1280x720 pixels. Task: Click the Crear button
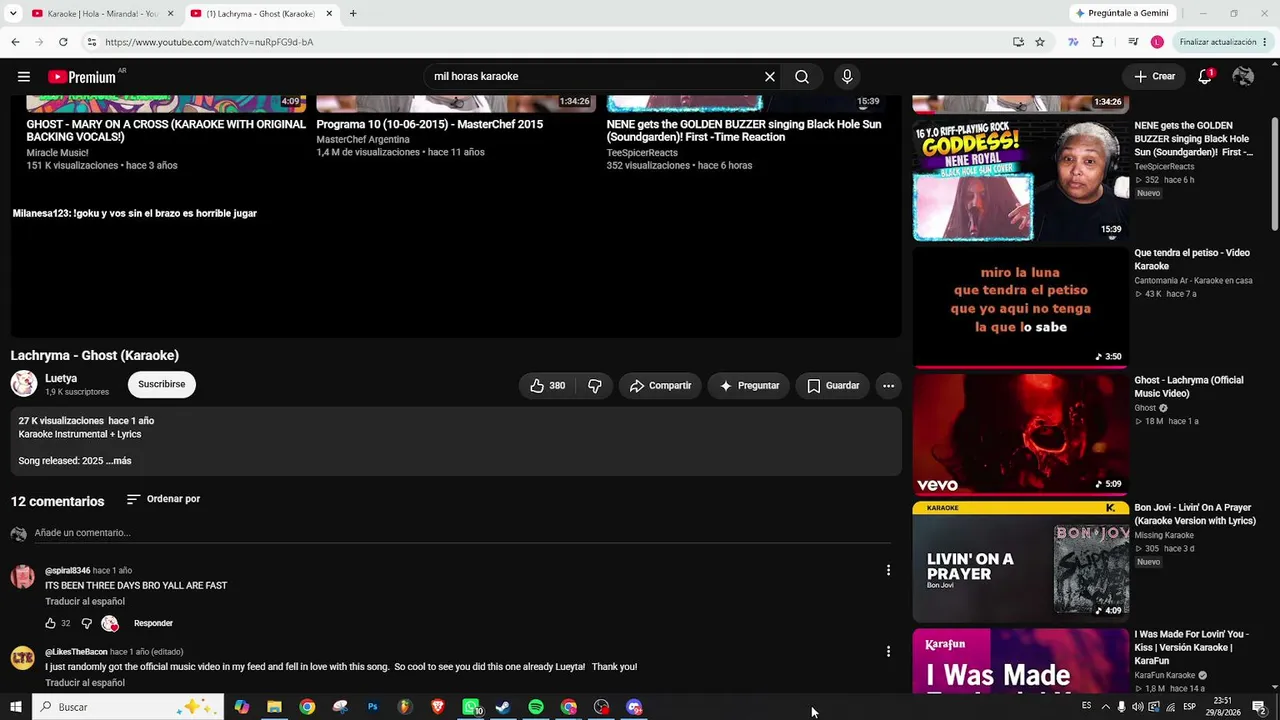point(1154,77)
